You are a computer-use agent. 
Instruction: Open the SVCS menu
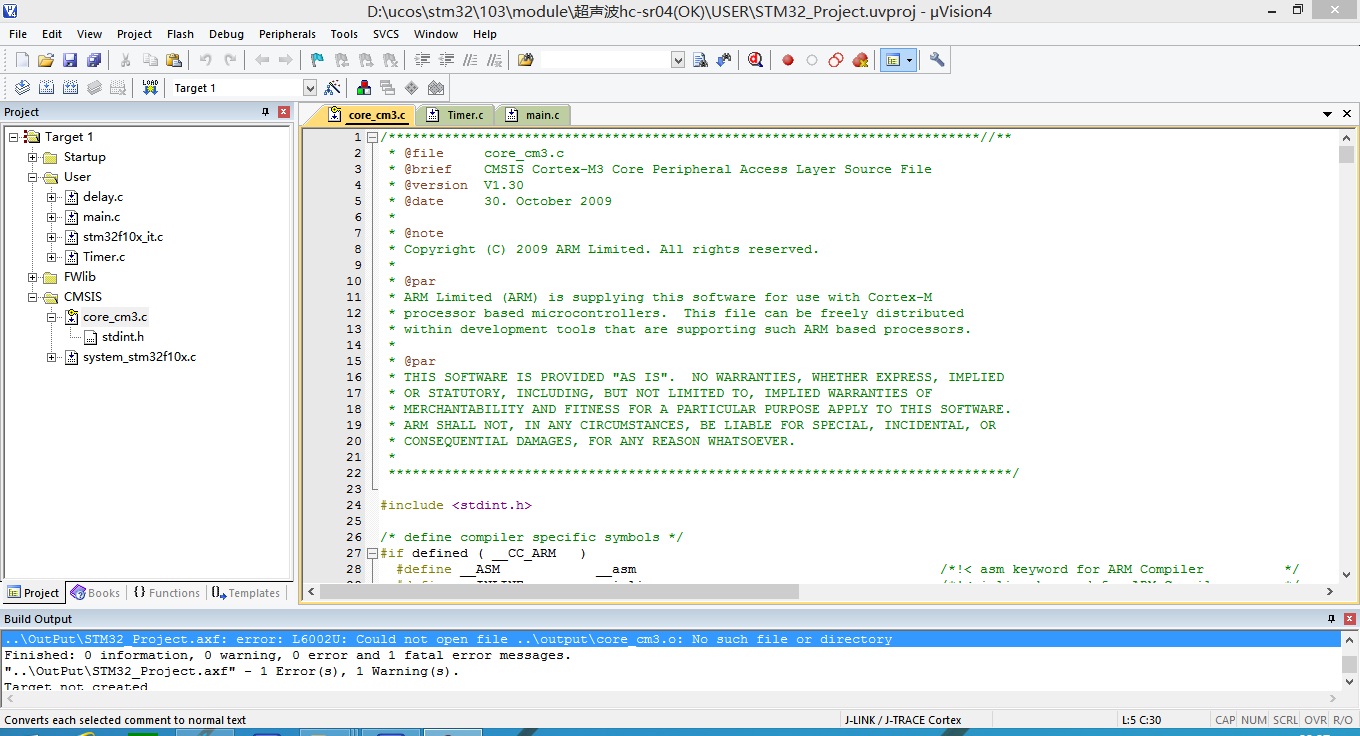386,34
